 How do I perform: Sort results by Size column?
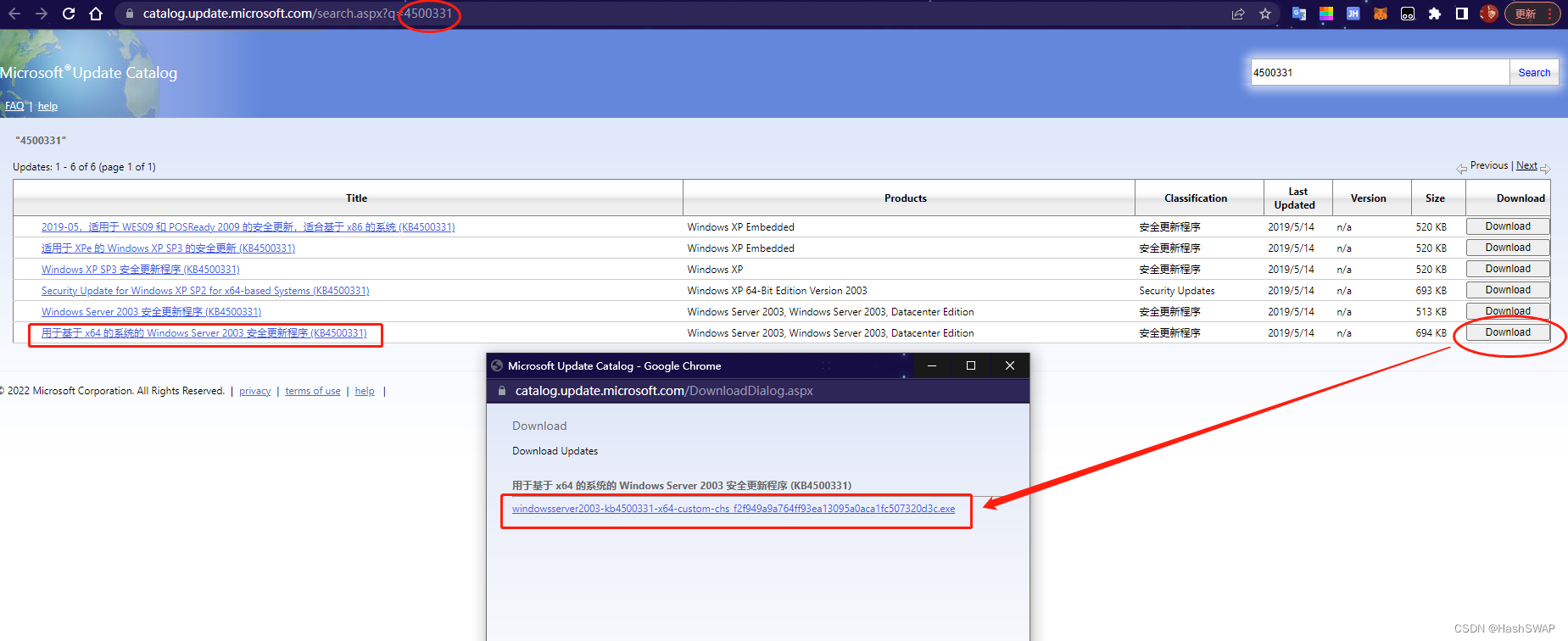[x=1435, y=198]
